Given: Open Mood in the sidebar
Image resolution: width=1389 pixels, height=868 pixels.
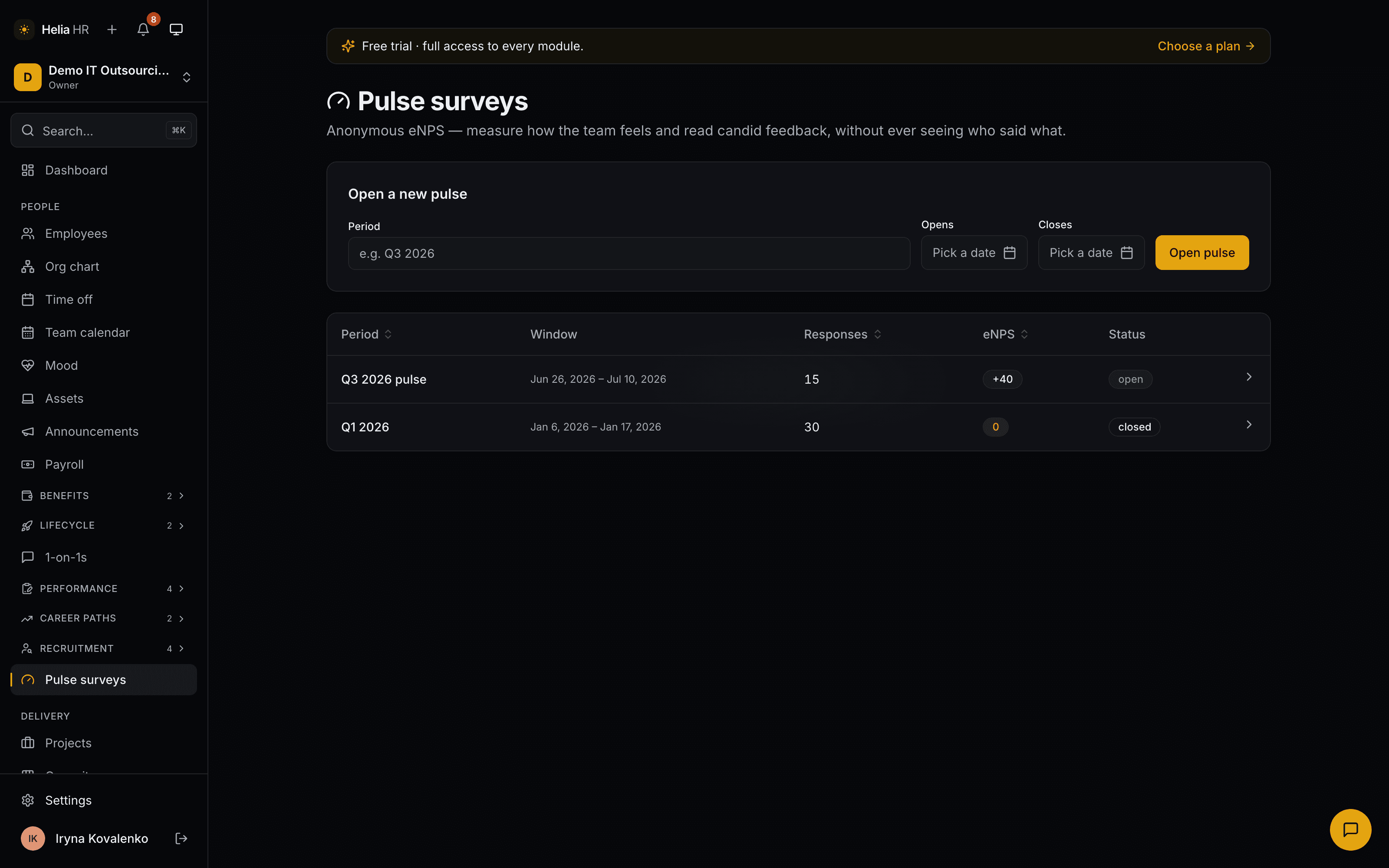Looking at the screenshot, I should coord(103,365).
